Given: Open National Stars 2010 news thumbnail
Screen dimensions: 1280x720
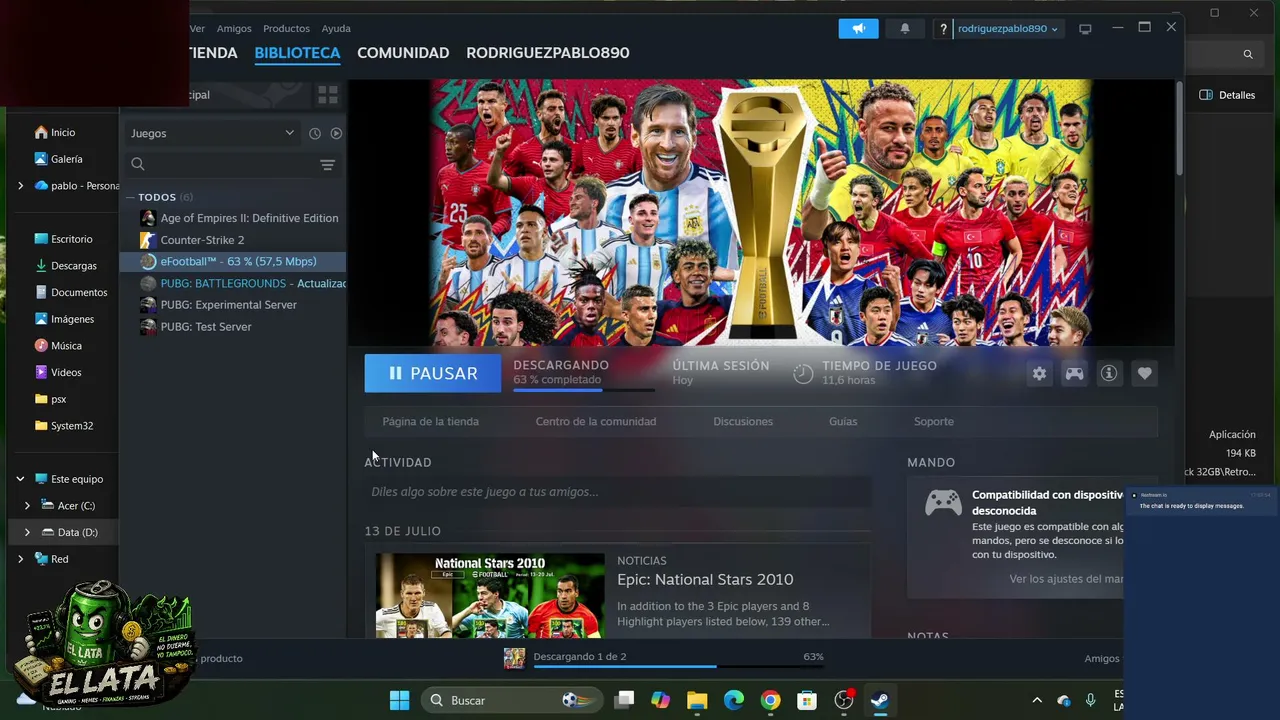Looking at the screenshot, I should pyautogui.click(x=490, y=596).
